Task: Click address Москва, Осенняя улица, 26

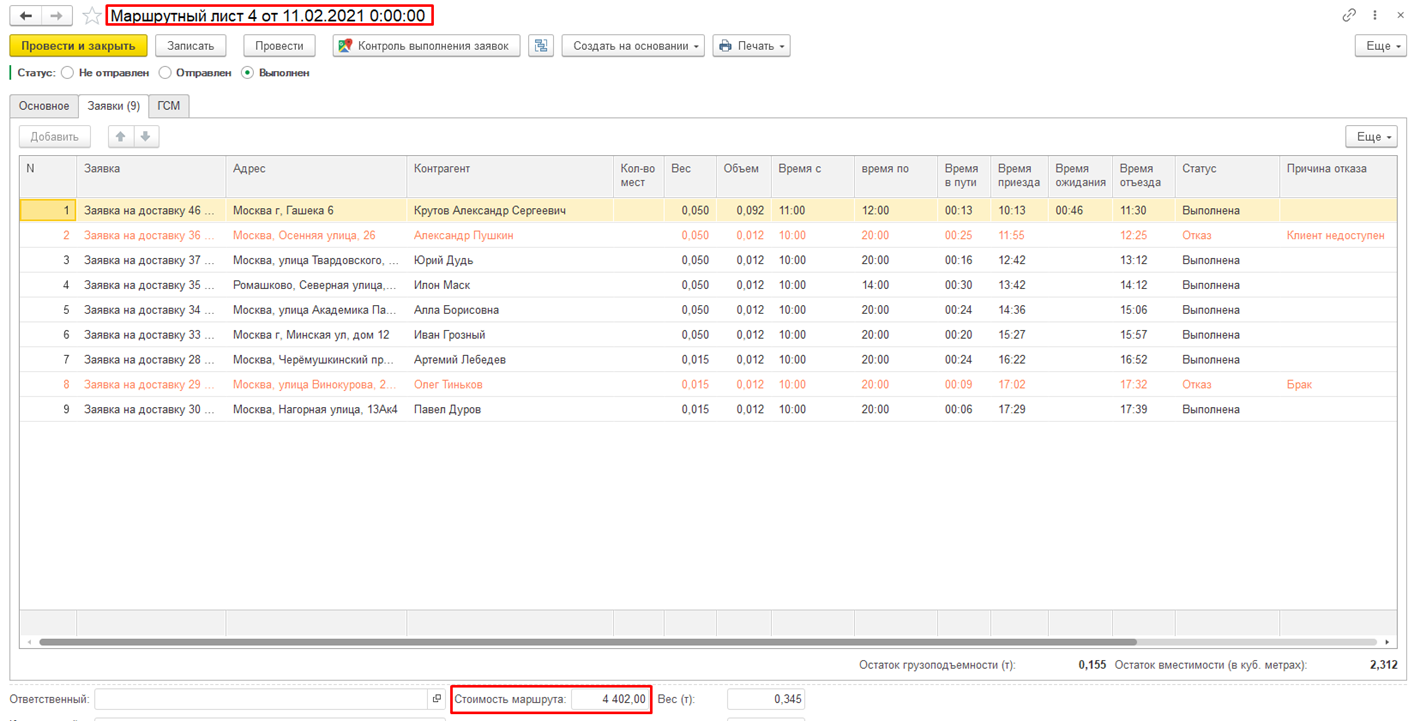Action: click(x=304, y=236)
